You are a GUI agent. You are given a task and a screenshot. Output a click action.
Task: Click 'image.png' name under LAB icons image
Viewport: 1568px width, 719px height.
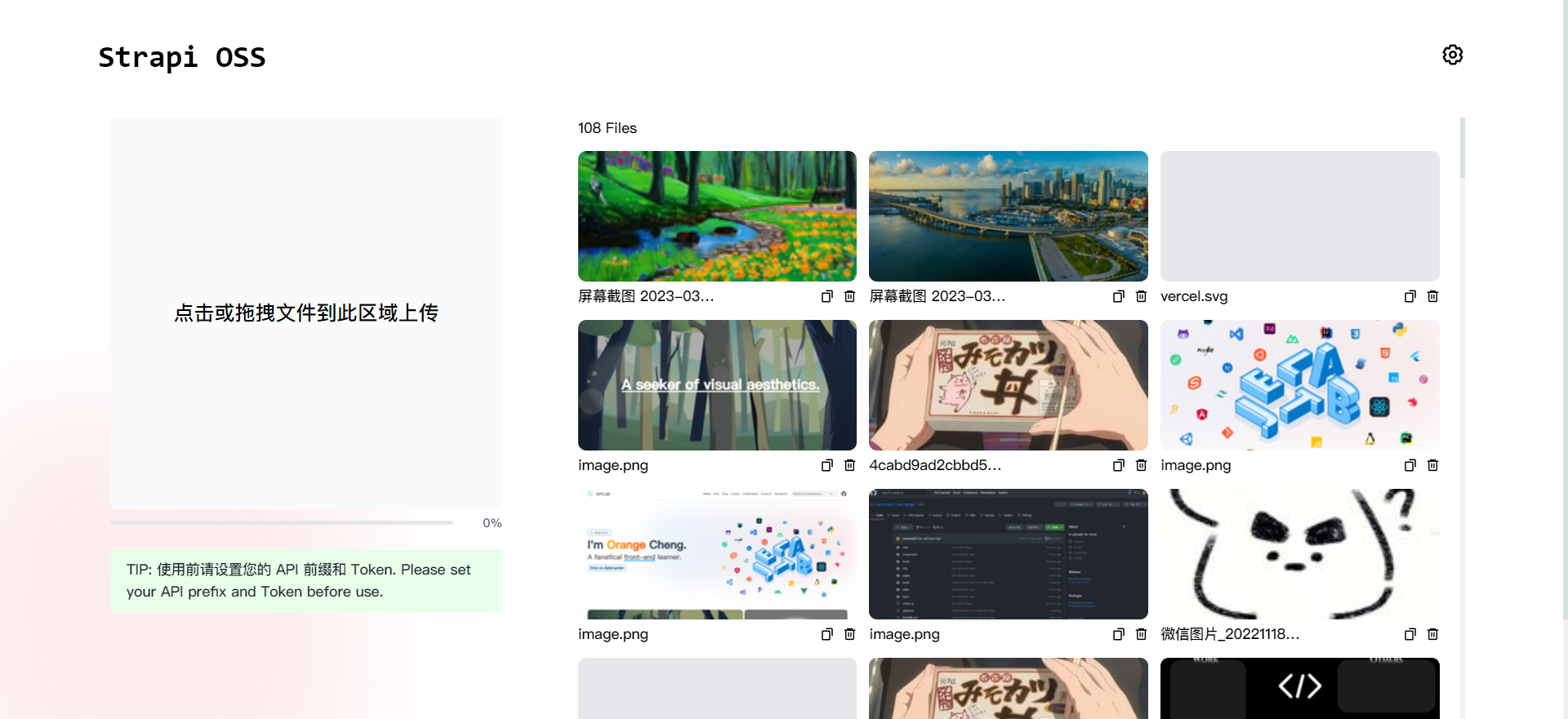[1196, 465]
